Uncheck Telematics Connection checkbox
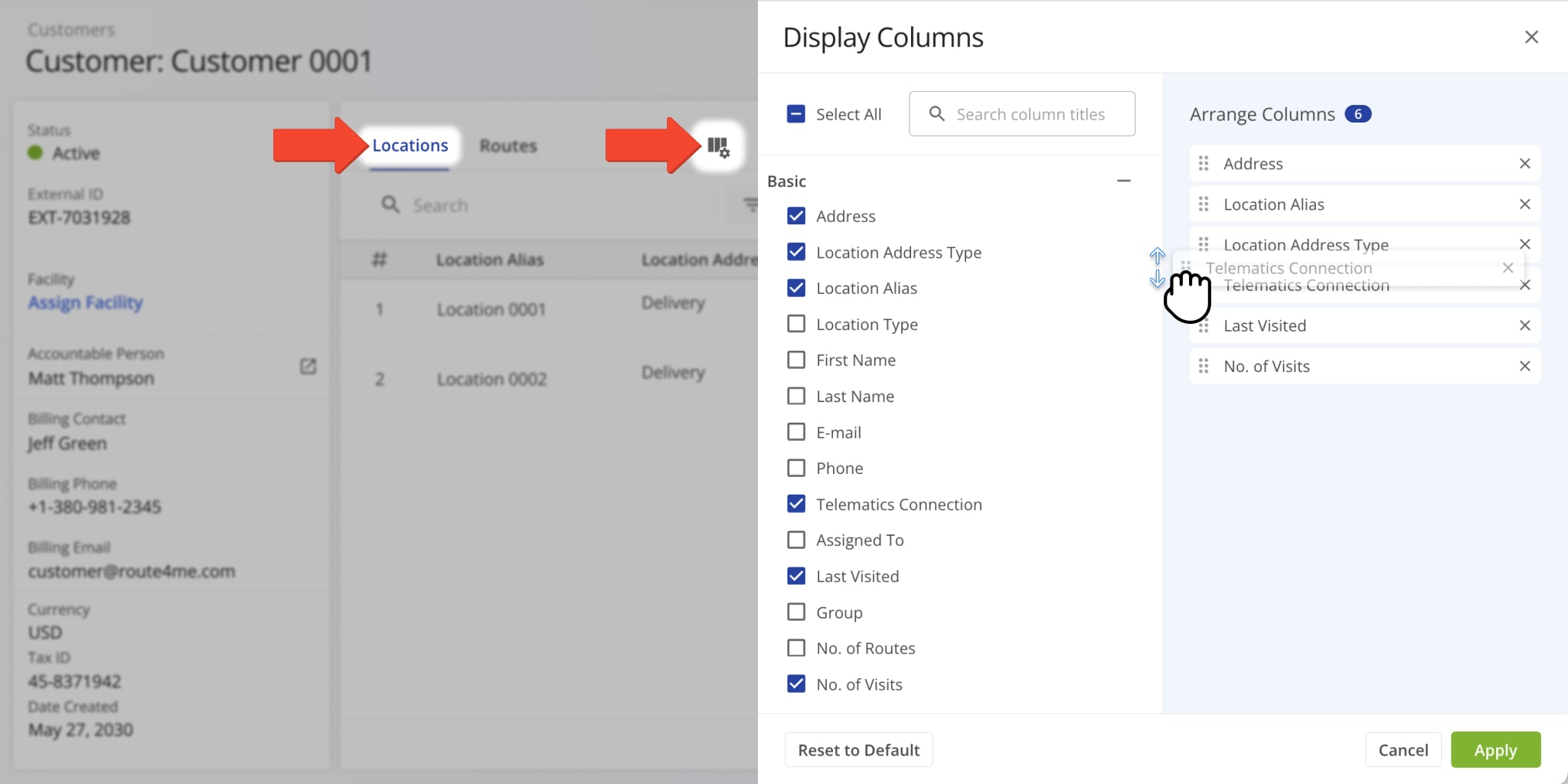This screenshot has width=1568, height=784. coord(796,504)
